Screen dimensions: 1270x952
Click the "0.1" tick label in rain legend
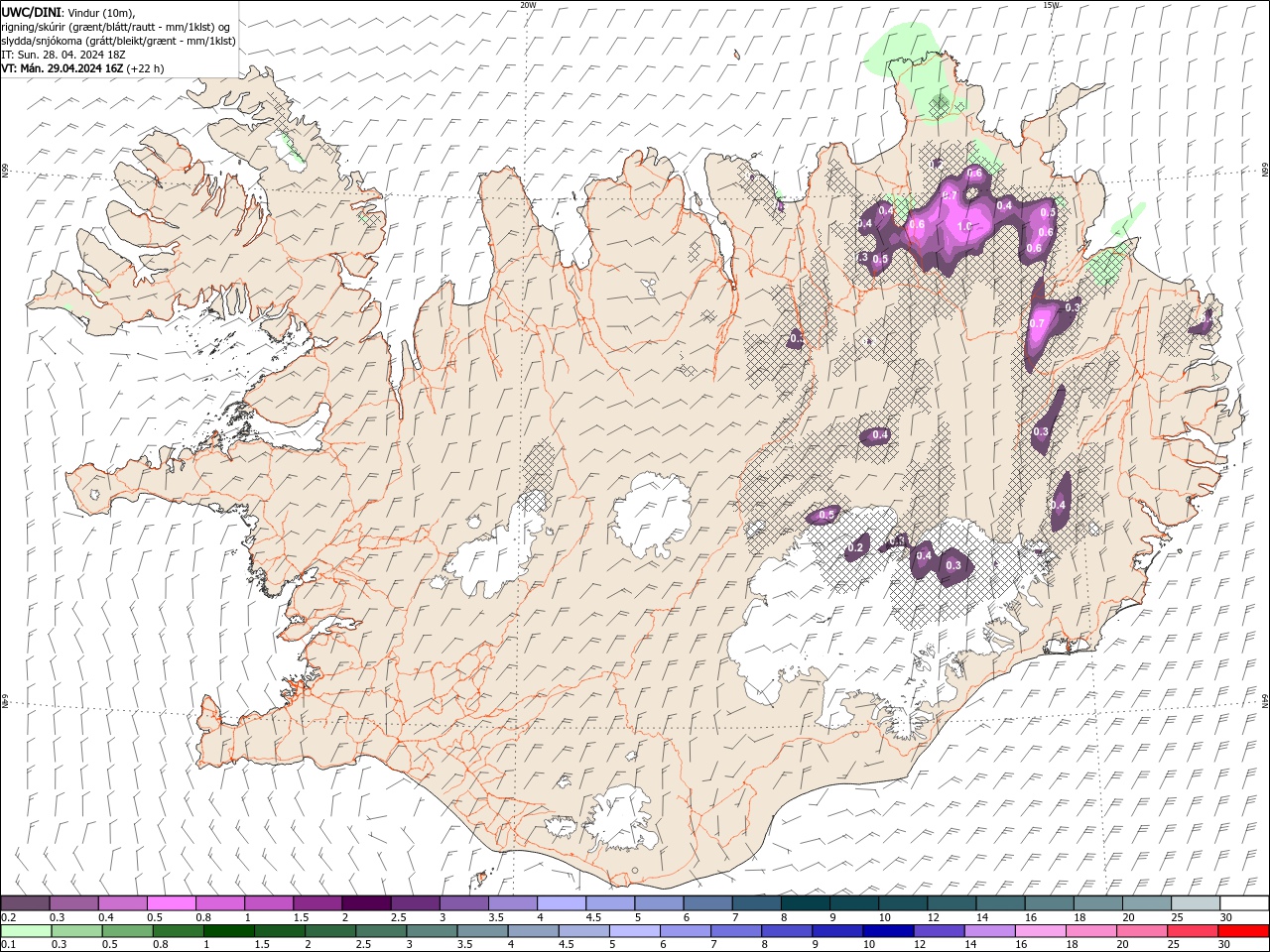point(9,944)
